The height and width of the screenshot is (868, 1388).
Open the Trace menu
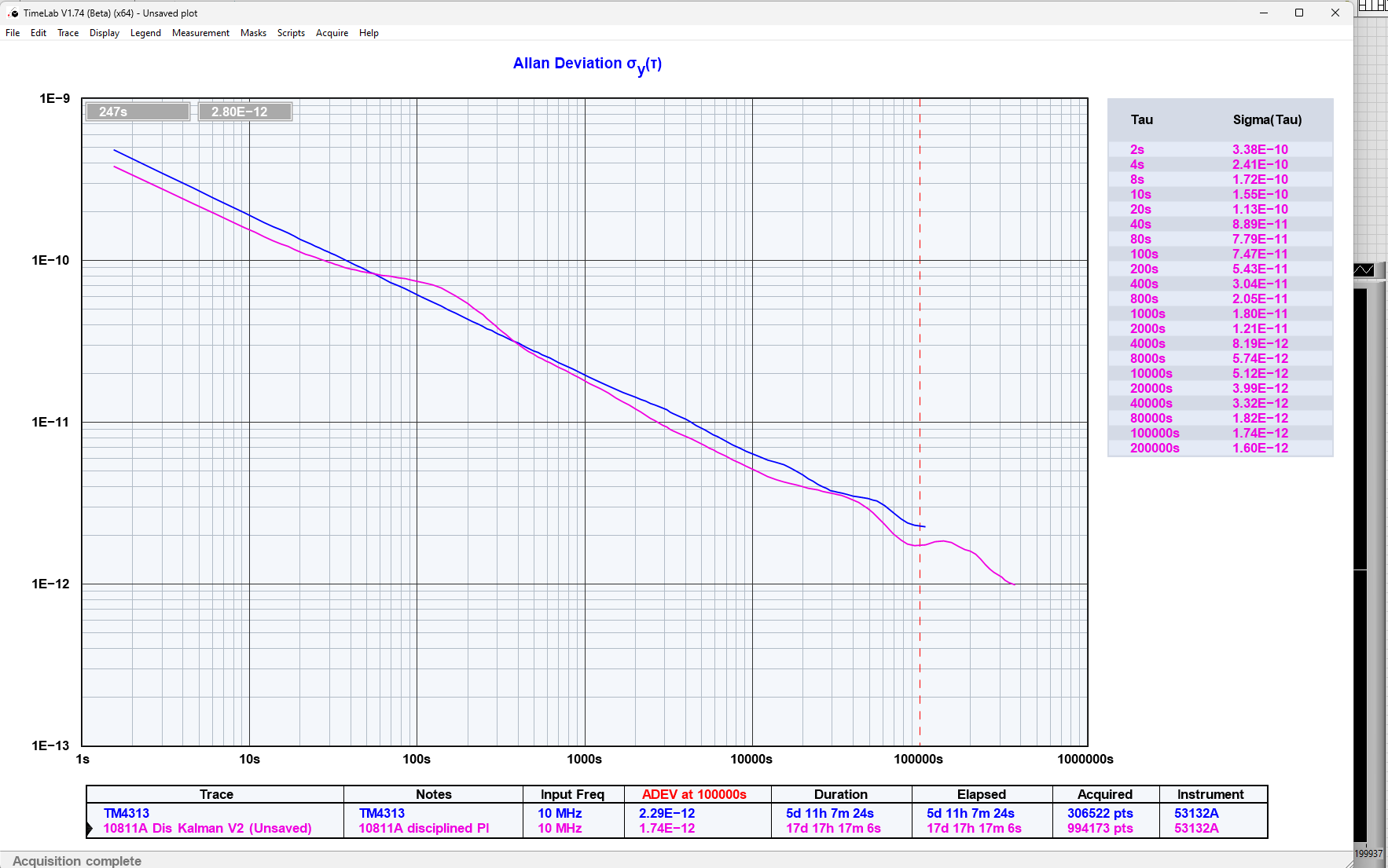[x=68, y=33]
